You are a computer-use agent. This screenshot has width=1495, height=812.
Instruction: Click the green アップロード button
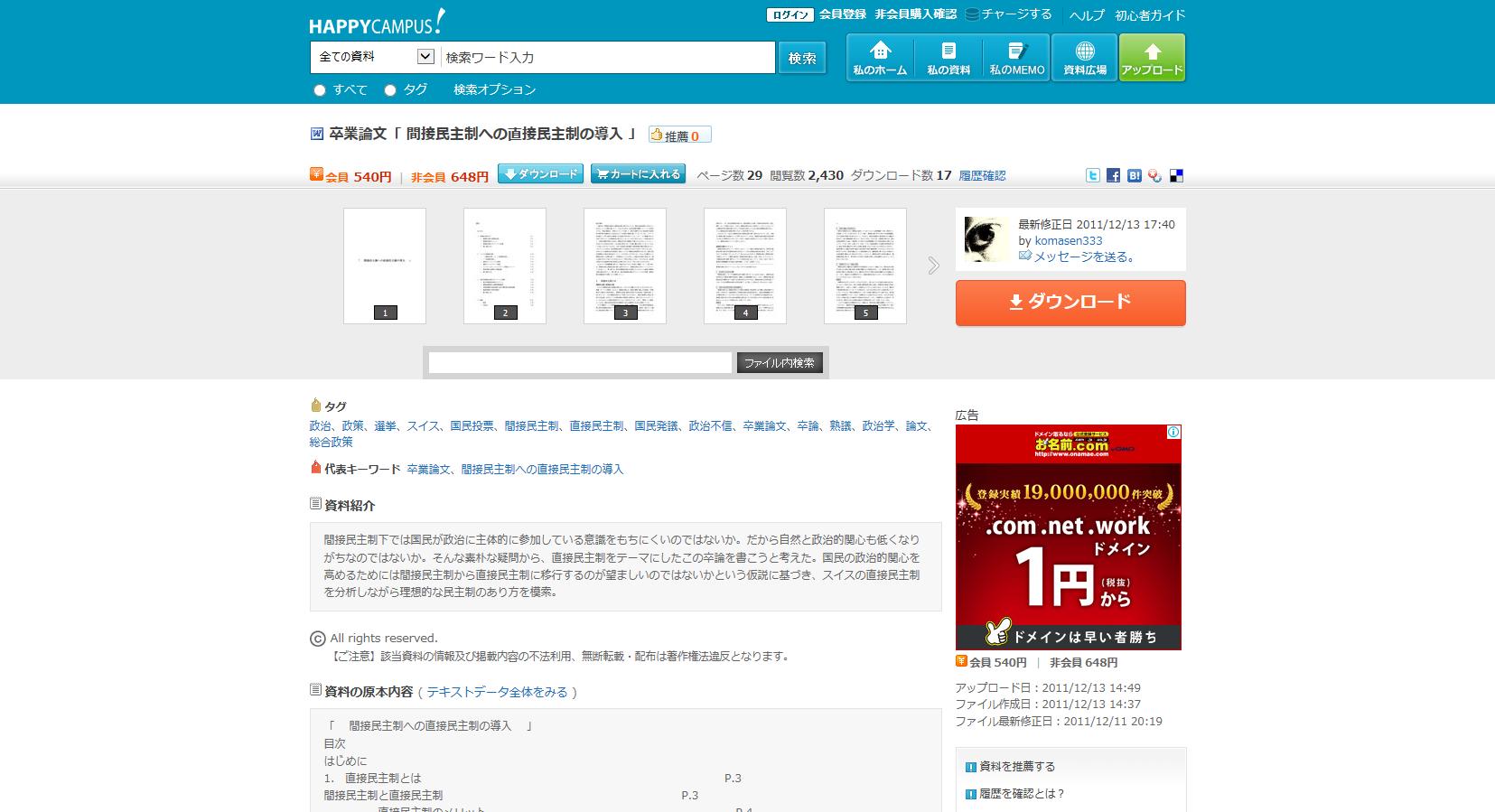pyautogui.click(x=1152, y=58)
